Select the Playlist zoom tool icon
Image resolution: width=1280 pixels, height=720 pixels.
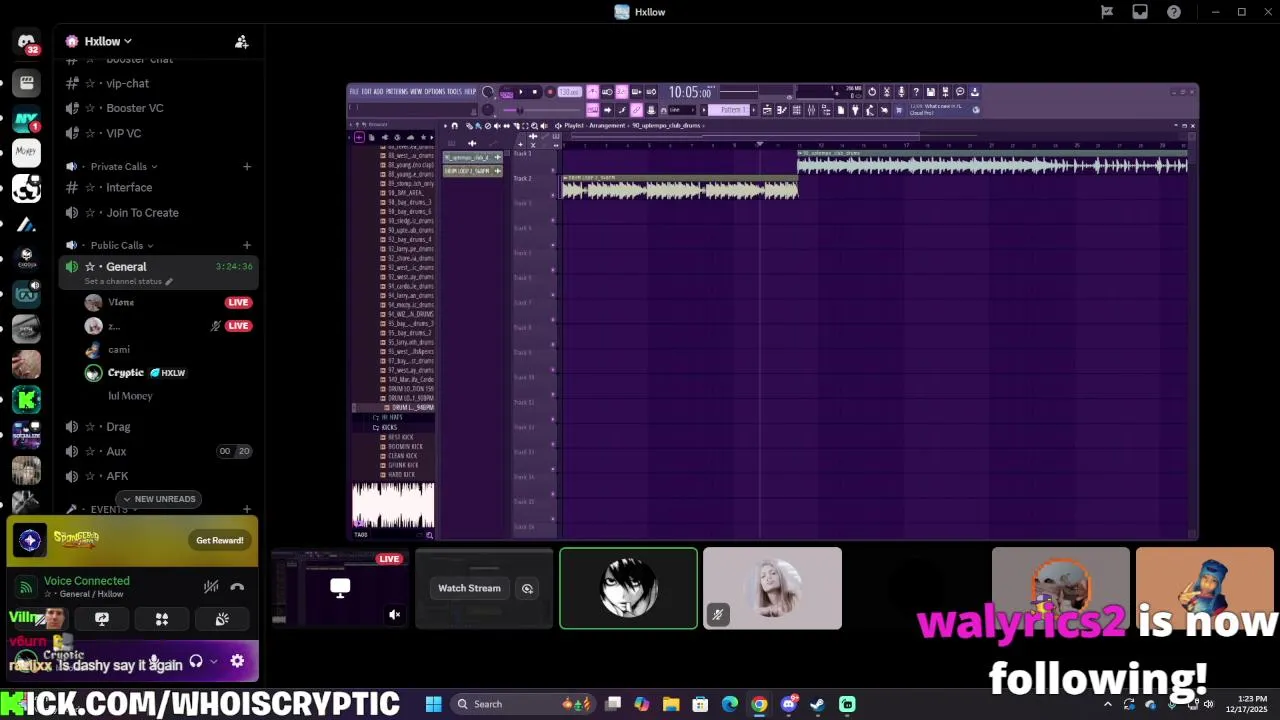(535, 126)
